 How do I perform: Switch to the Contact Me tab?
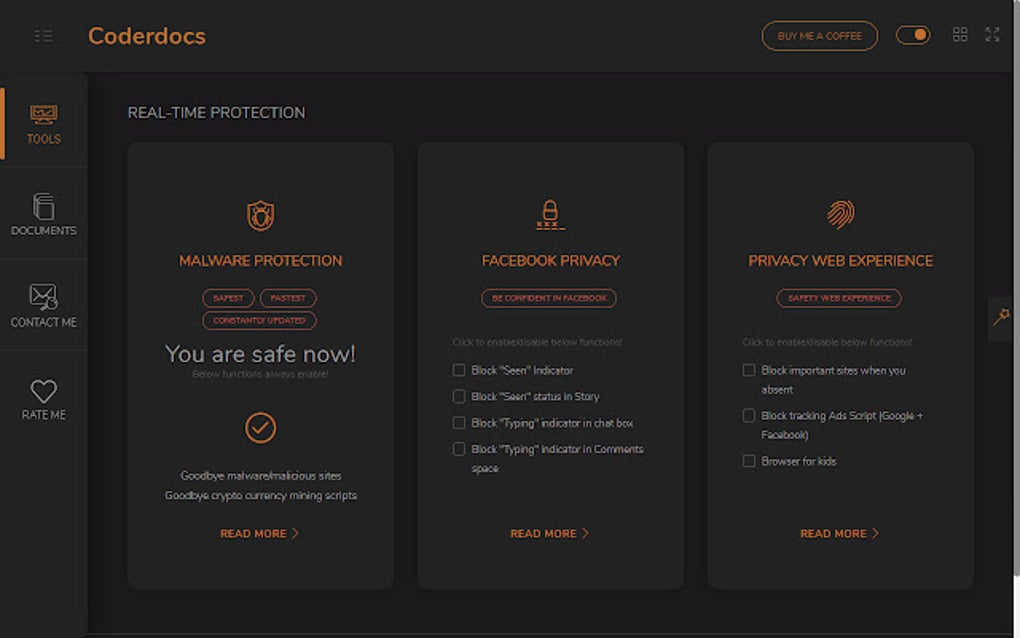point(43,306)
